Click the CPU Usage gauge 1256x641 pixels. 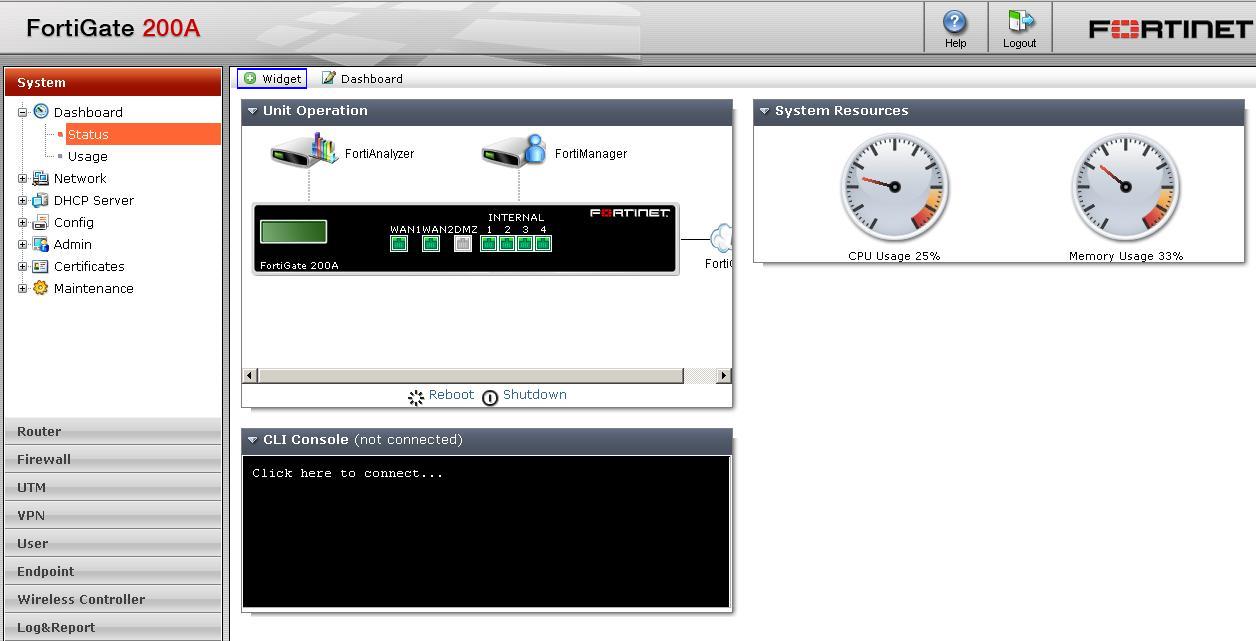coord(894,187)
